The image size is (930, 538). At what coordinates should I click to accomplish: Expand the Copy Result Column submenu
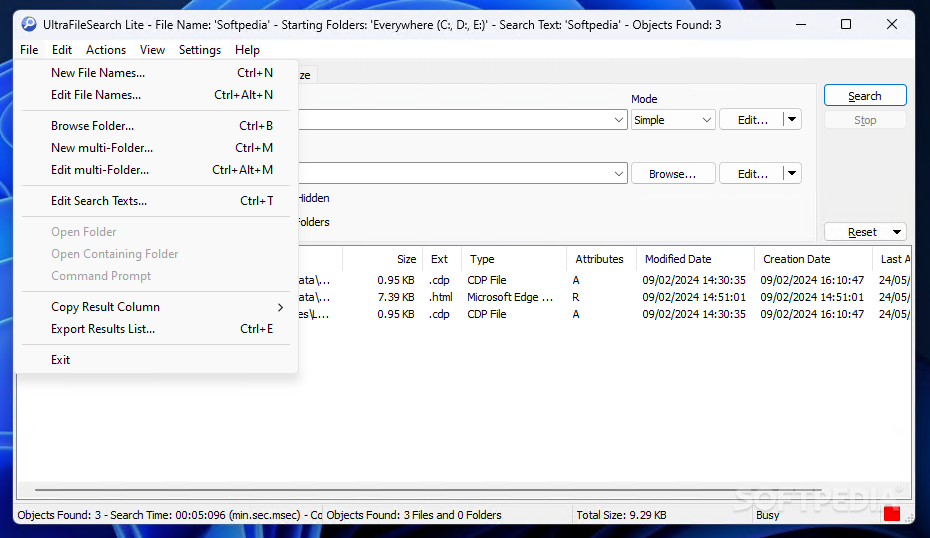[156, 307]
